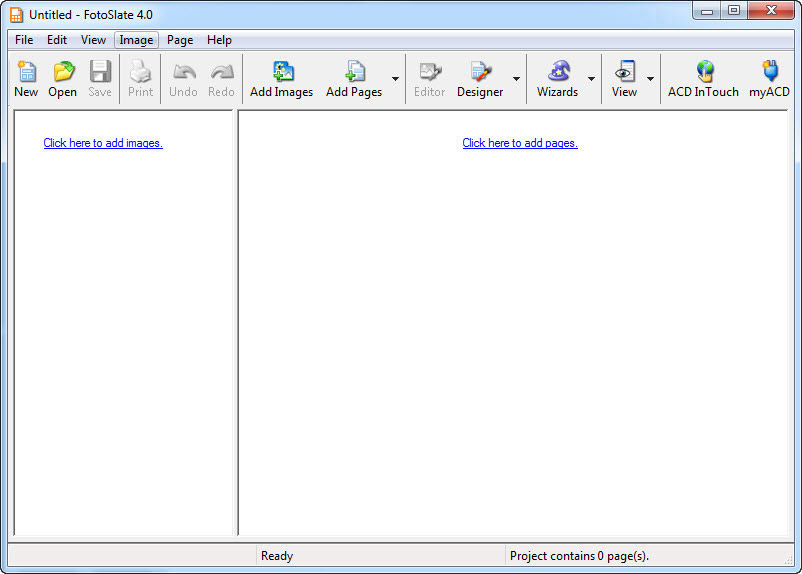The width and height of the screenshot is (802, 574).
Task: Click the Wizards hat icon
Action: [559, 72]
